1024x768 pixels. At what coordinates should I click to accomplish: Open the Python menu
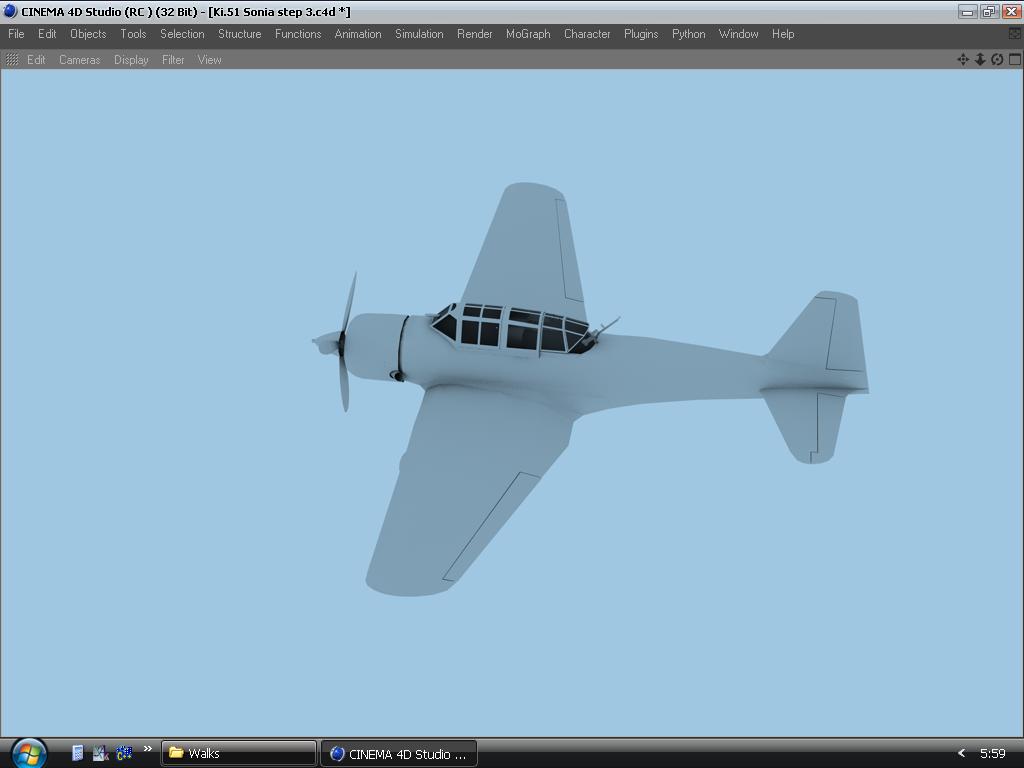688,34
